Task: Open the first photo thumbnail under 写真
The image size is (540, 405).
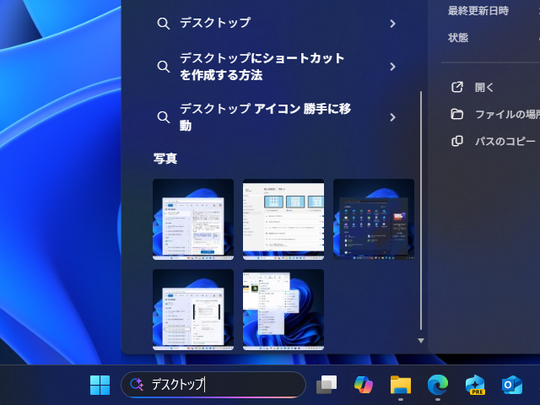Action: (193, 219)
